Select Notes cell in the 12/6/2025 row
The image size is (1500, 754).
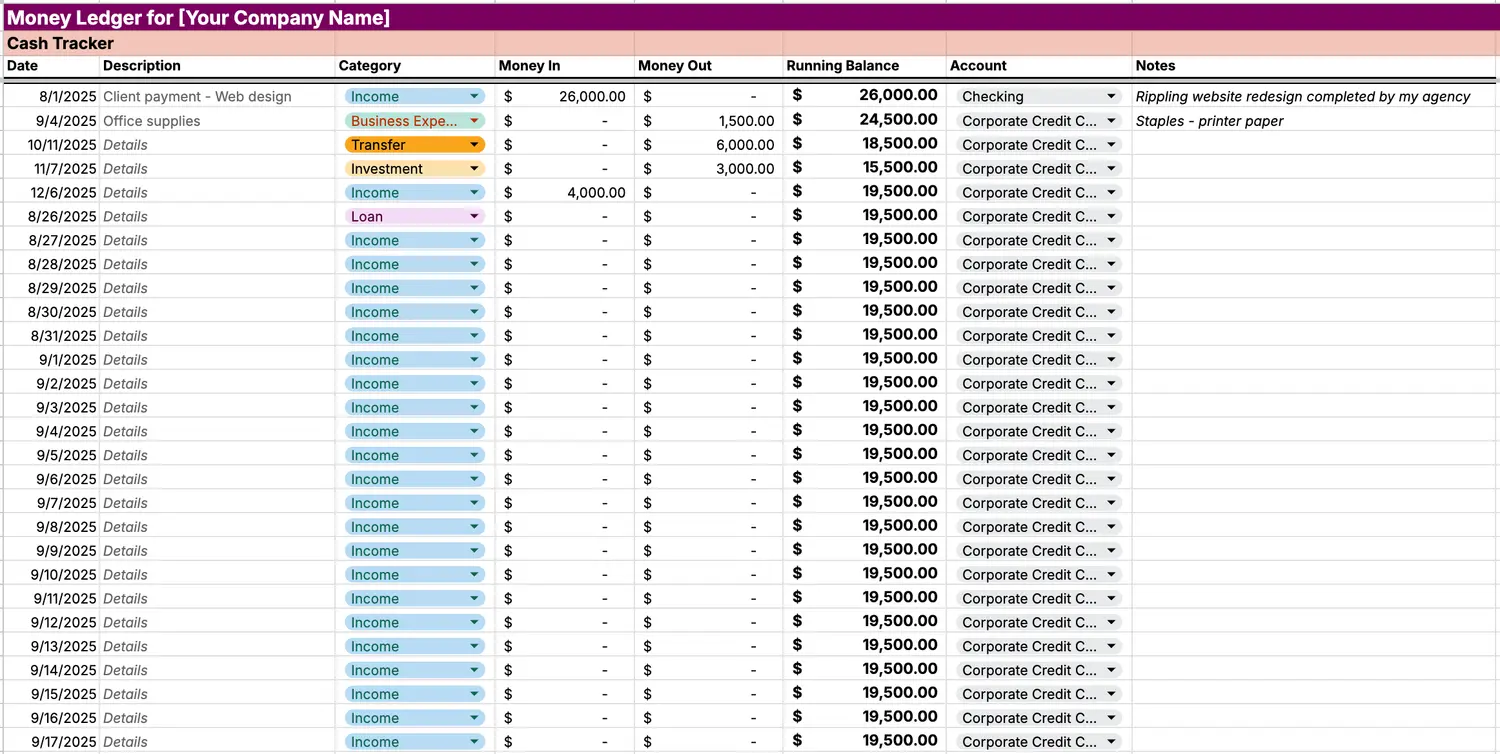click(x=1316, y=193)
